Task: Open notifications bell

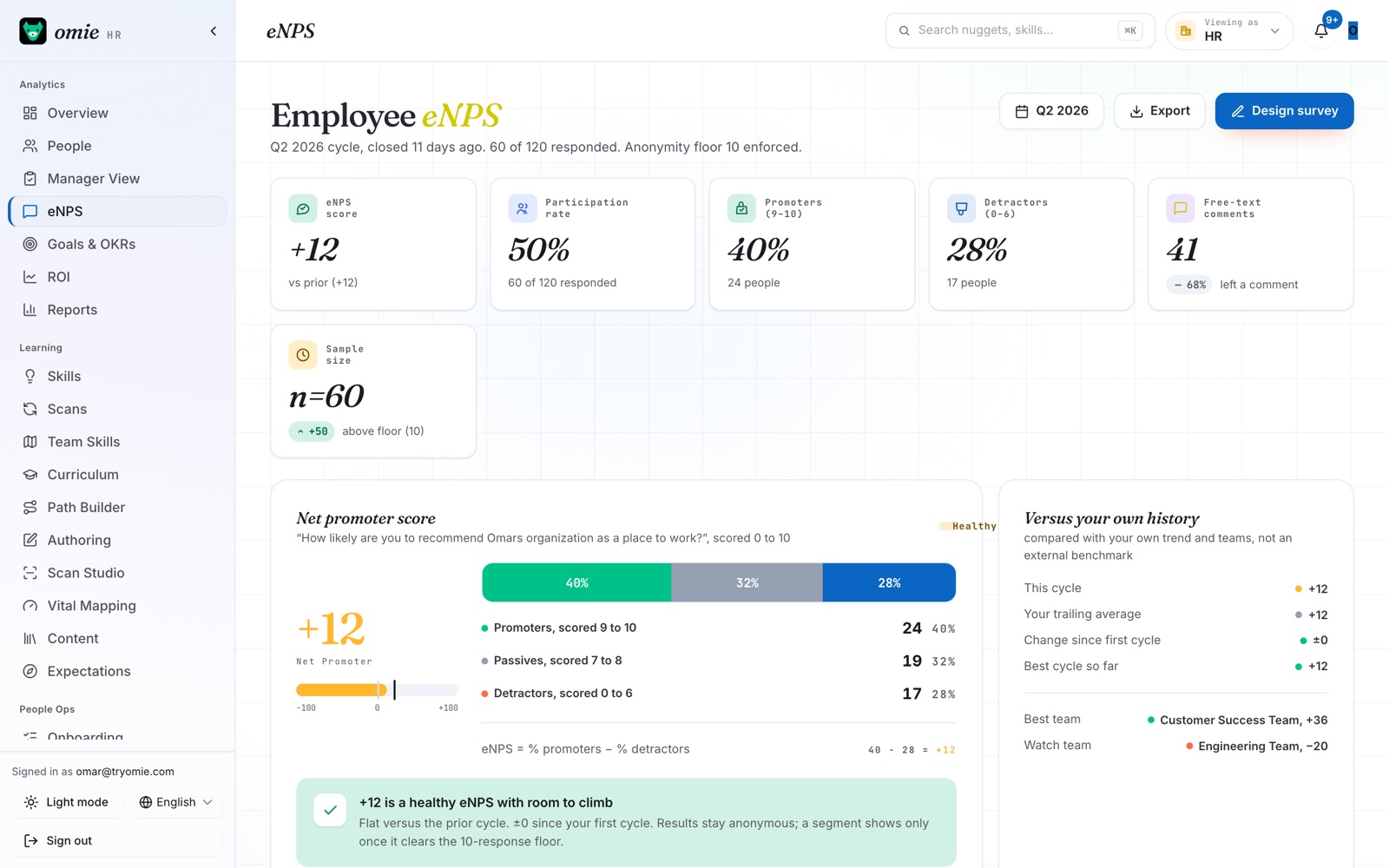Action: click(1321, 31)
